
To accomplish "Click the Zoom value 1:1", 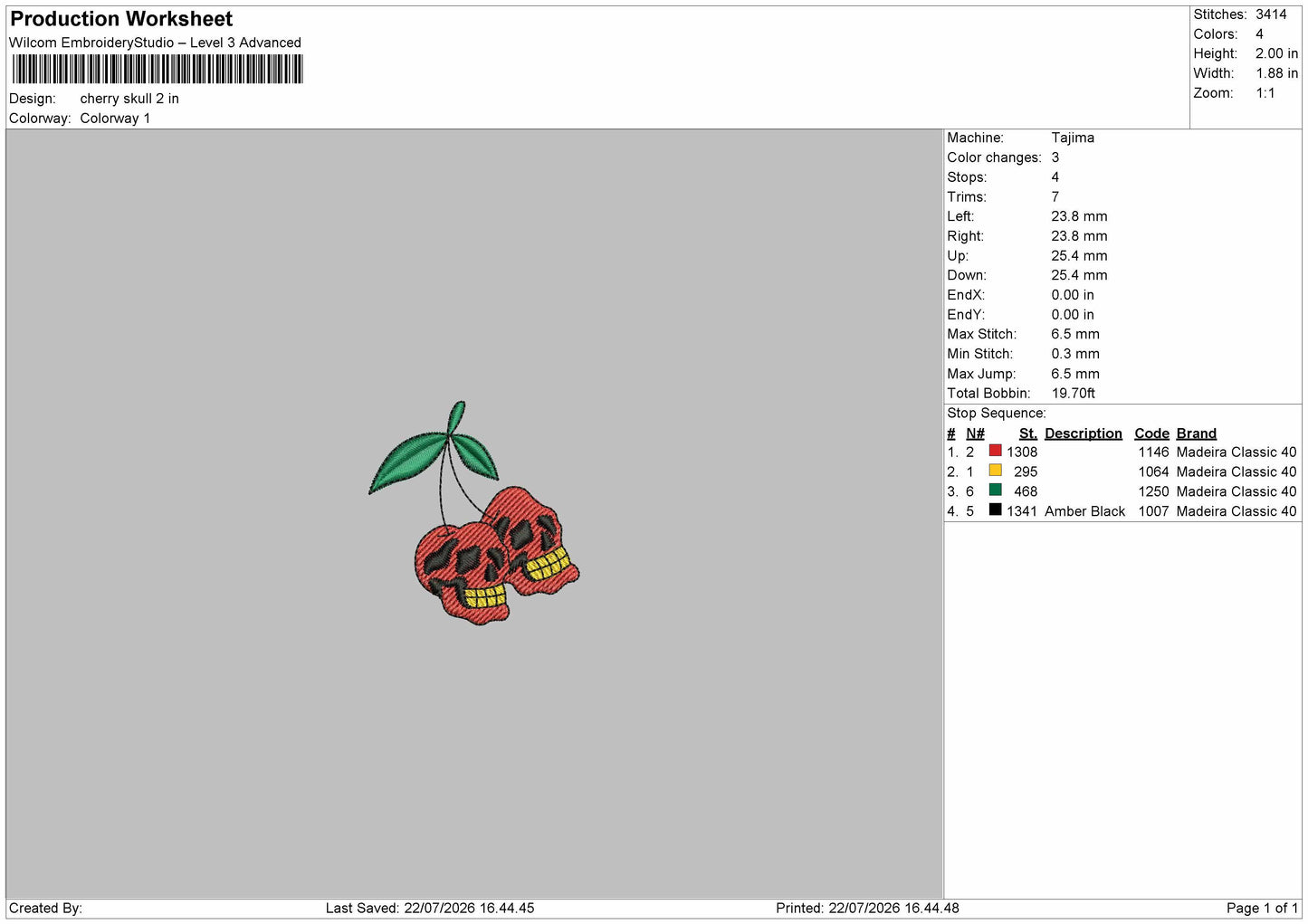I will coord(1265,93).
